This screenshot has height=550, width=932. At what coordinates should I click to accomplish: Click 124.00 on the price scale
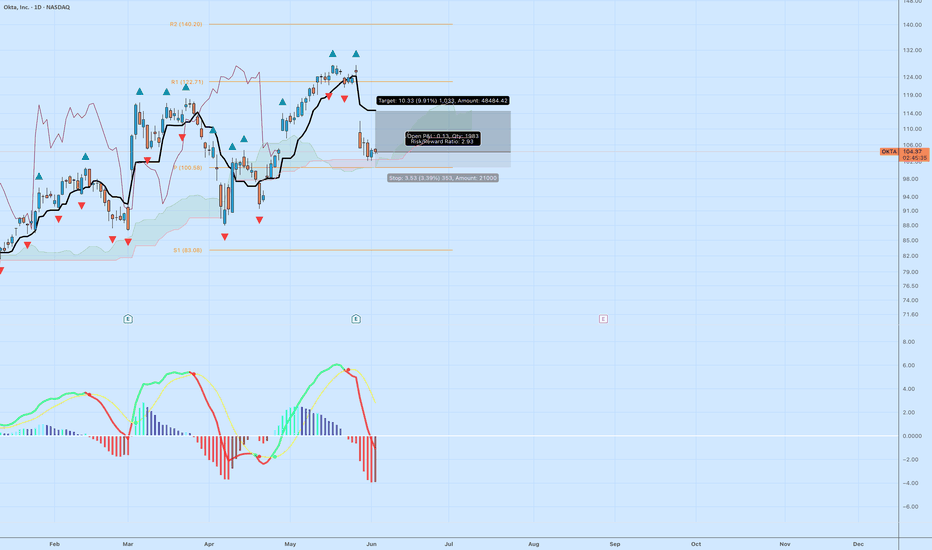[x=912, y=77]
